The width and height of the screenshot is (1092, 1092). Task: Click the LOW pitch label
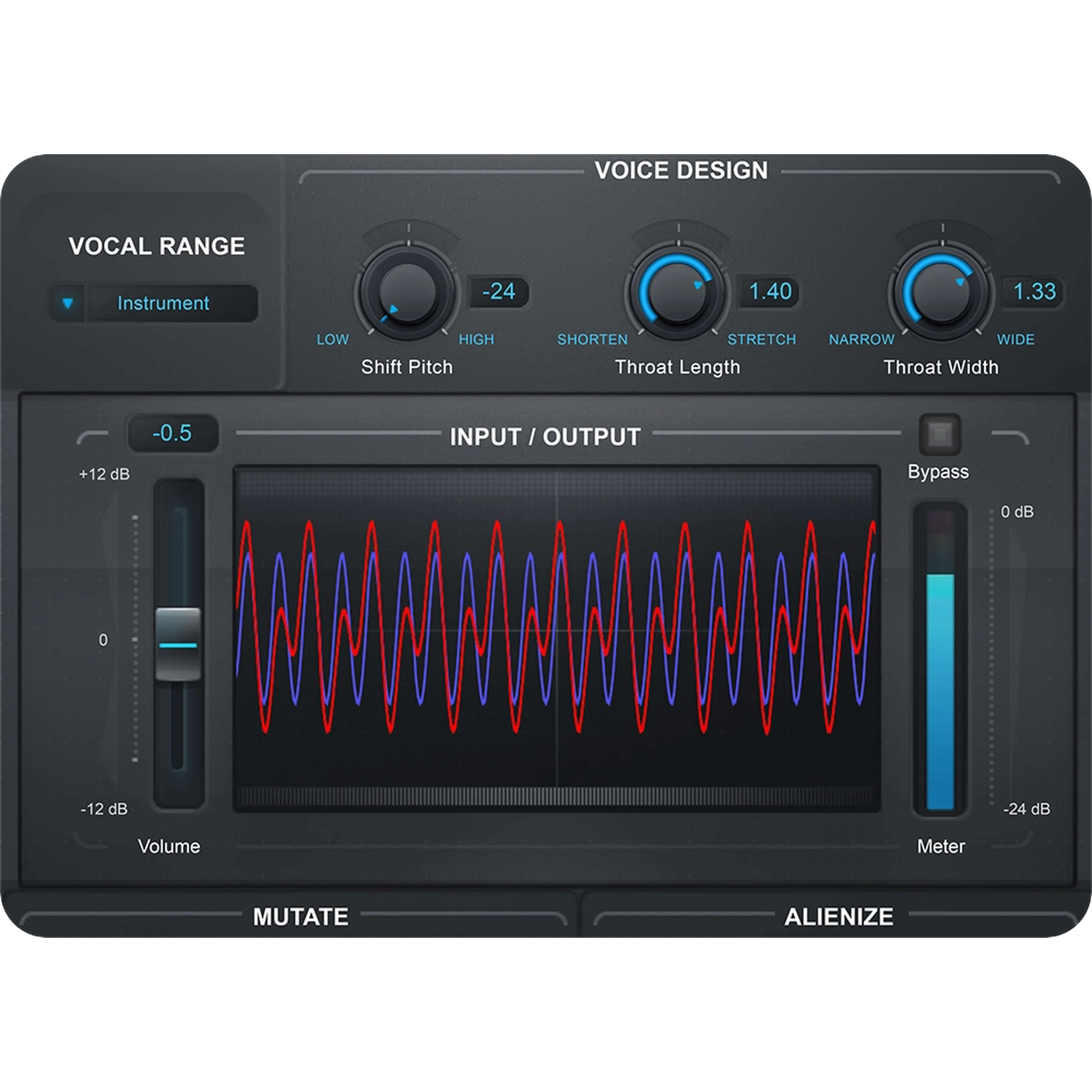click(332, 340)
